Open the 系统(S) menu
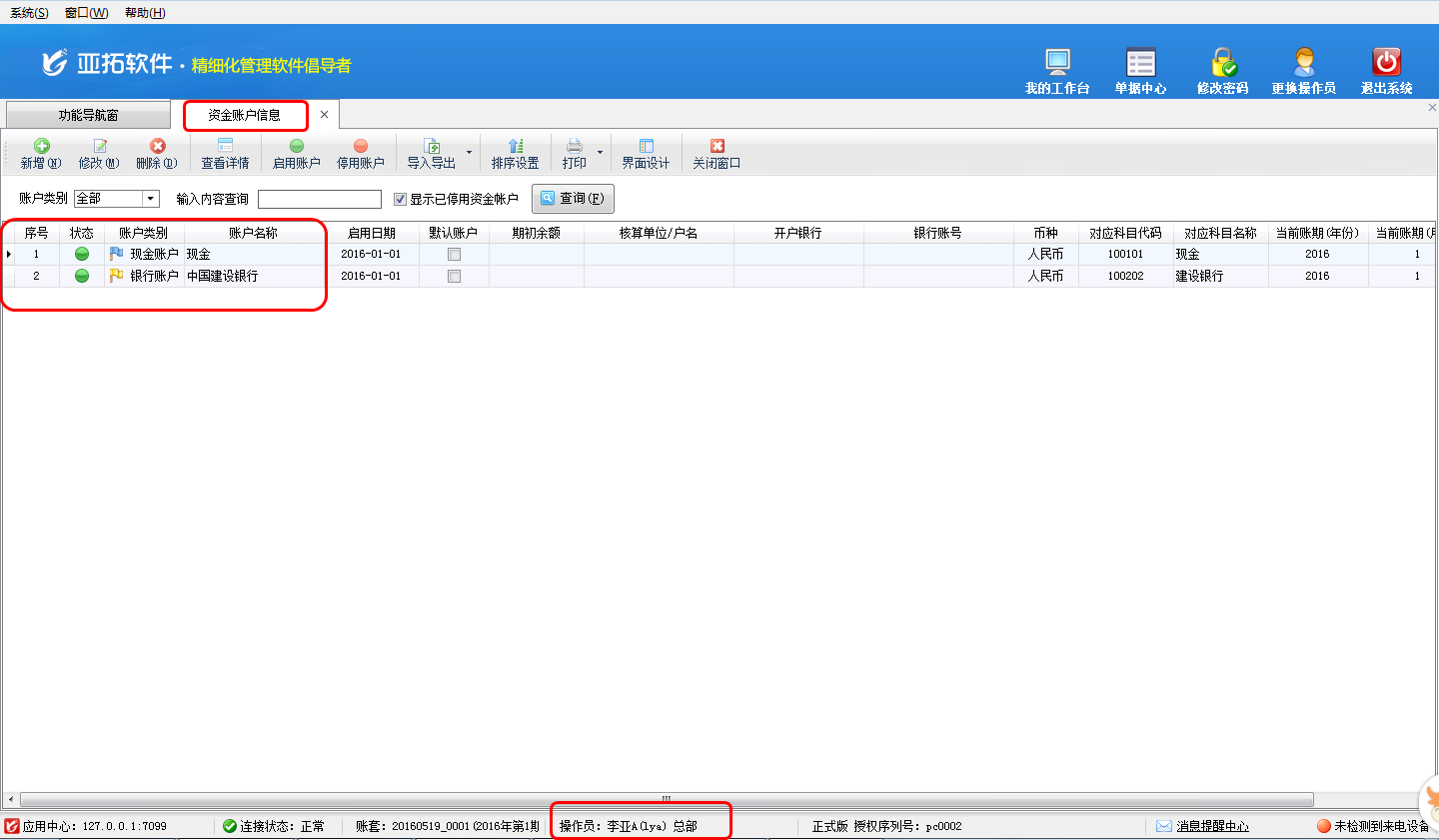1439x840 pixels. [29, 13]
